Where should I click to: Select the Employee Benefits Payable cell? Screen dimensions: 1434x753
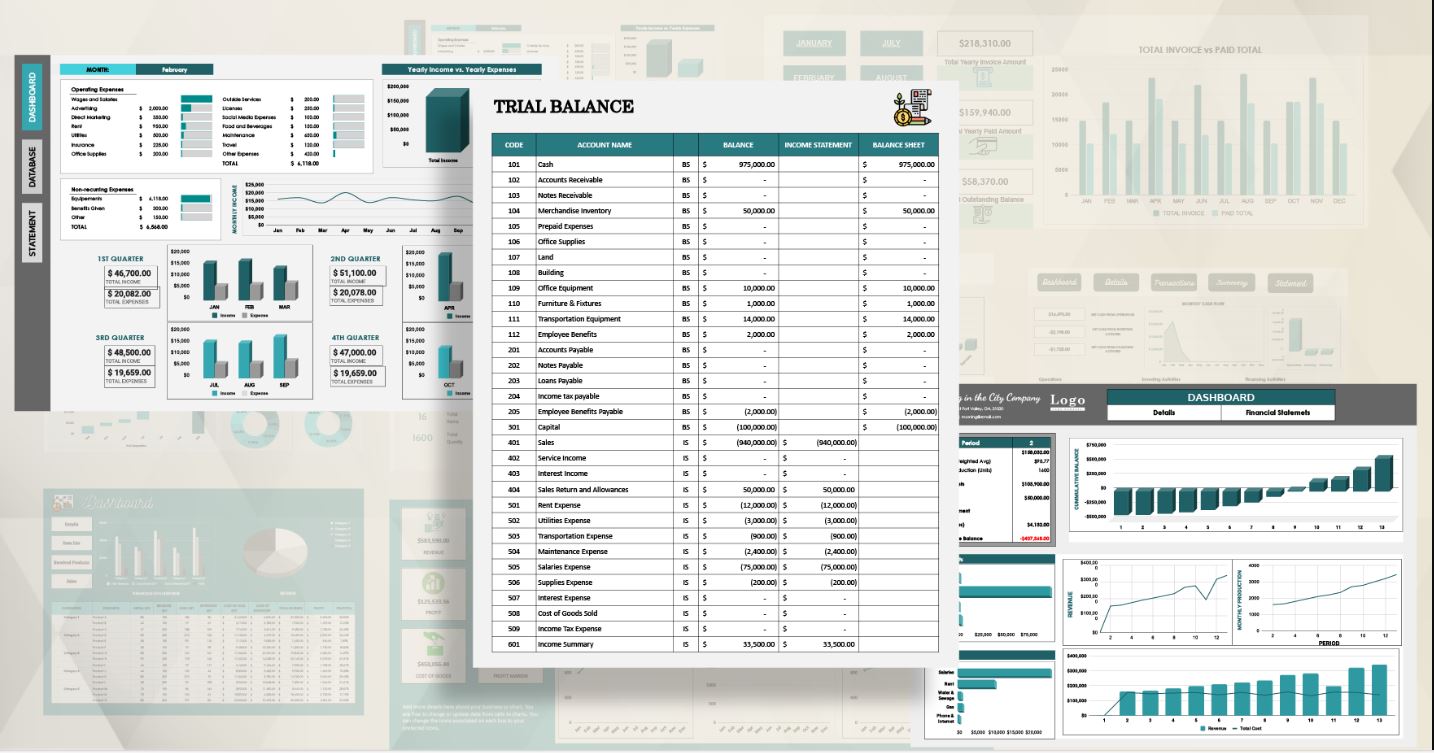click(604, 412)
